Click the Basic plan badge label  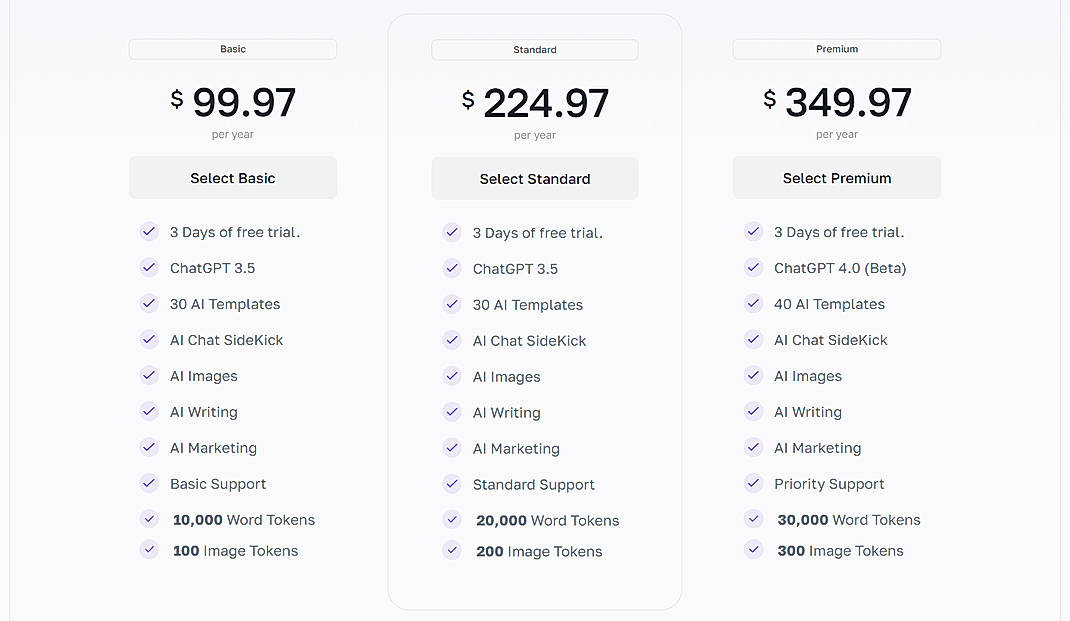232,48
